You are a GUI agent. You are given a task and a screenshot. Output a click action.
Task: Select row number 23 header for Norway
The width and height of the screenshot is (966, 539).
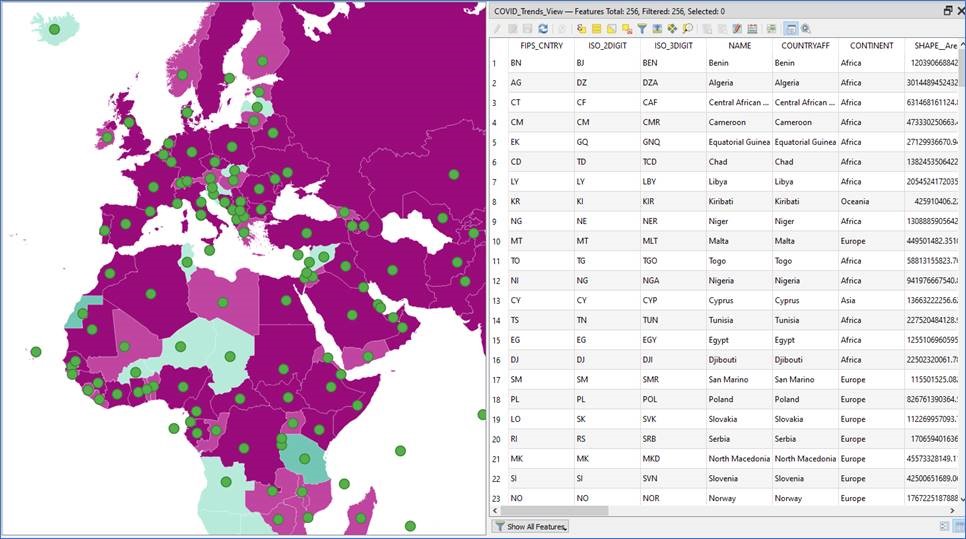pos(498,498)
